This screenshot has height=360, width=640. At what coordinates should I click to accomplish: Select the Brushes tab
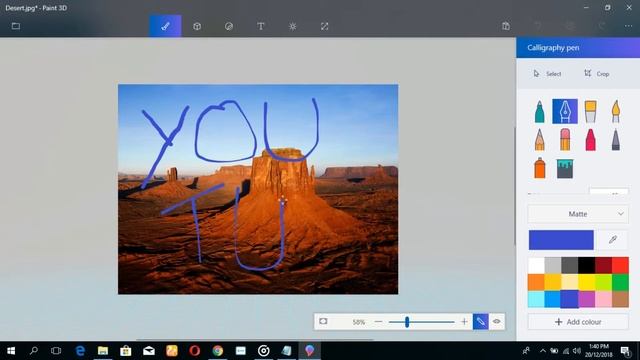tap(165, 26)
